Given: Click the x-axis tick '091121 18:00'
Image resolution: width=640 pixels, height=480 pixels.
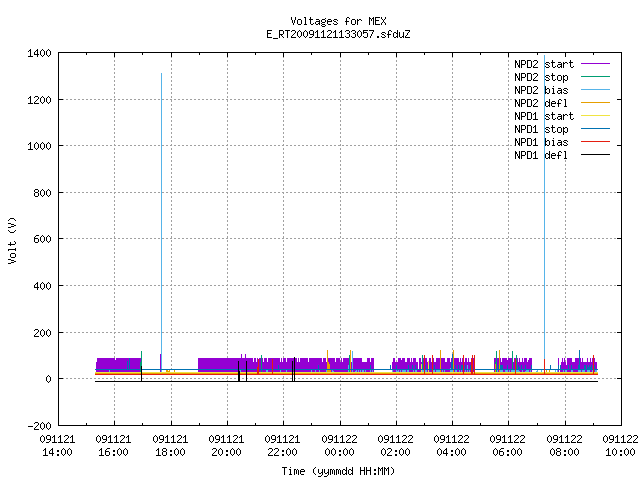Looking at the screenshot, I should (170, 446).
